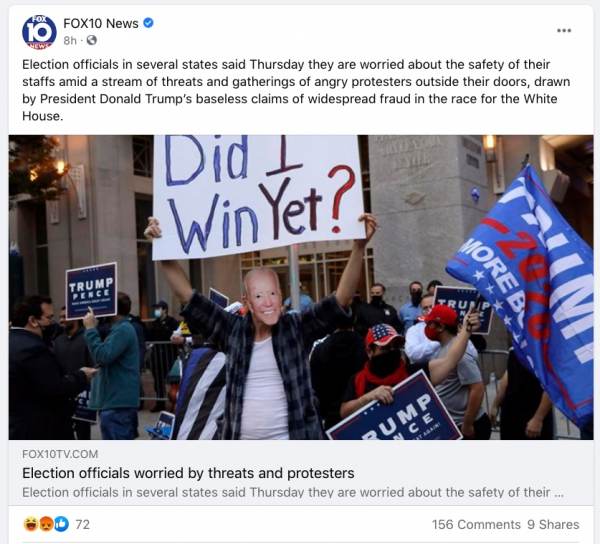Click the blue Trump flag in photo
600x544 pixels.
point(523,291)
